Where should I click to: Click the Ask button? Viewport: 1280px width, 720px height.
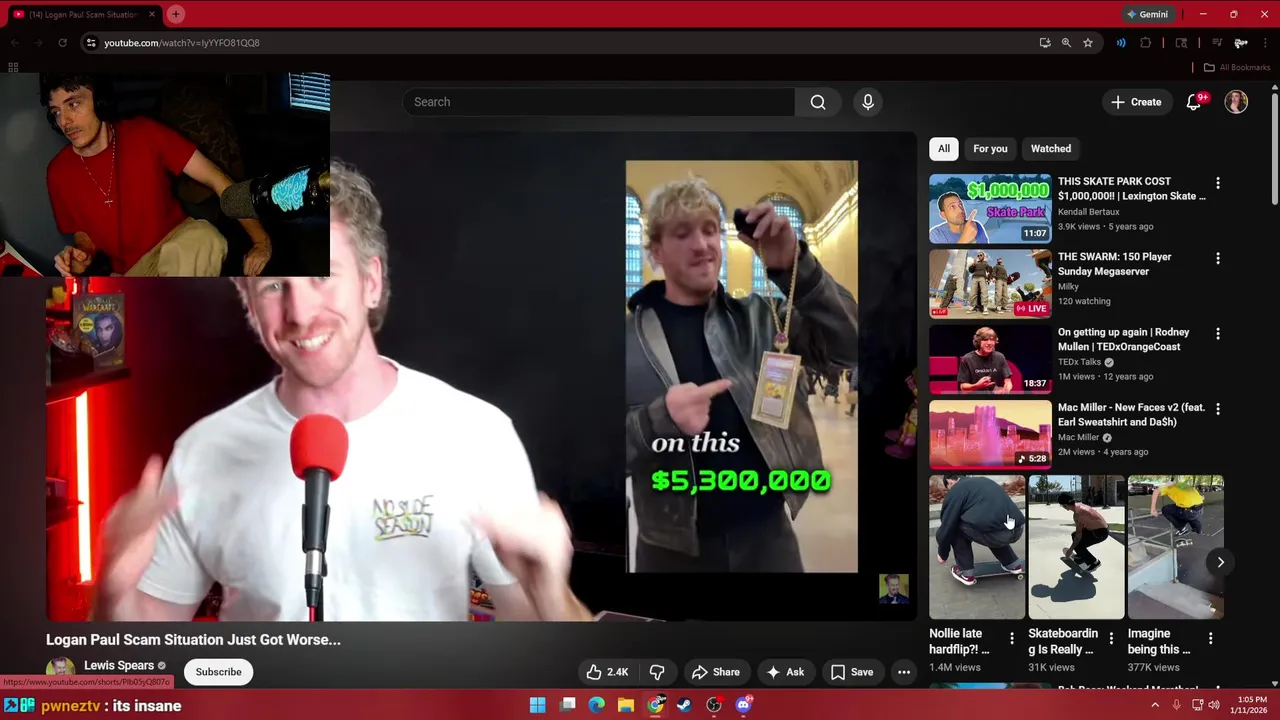pos(785,672)
